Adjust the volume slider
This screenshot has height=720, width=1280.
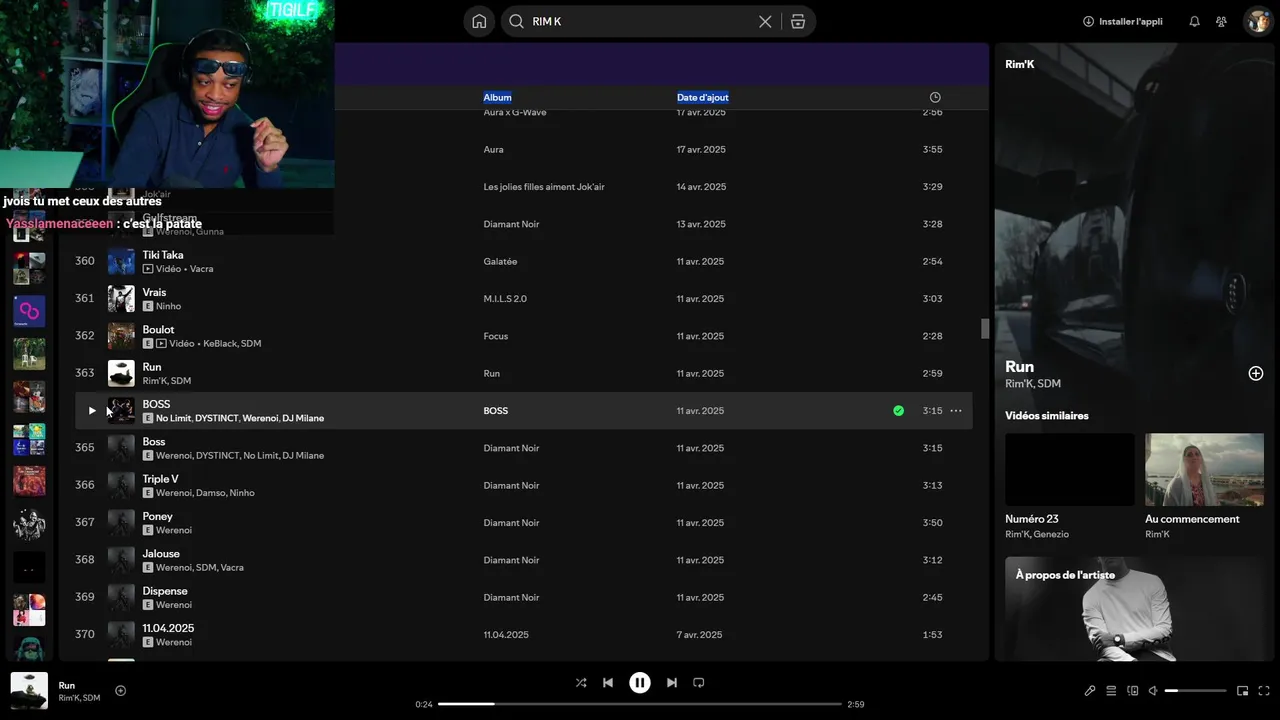coord(1196,691)
